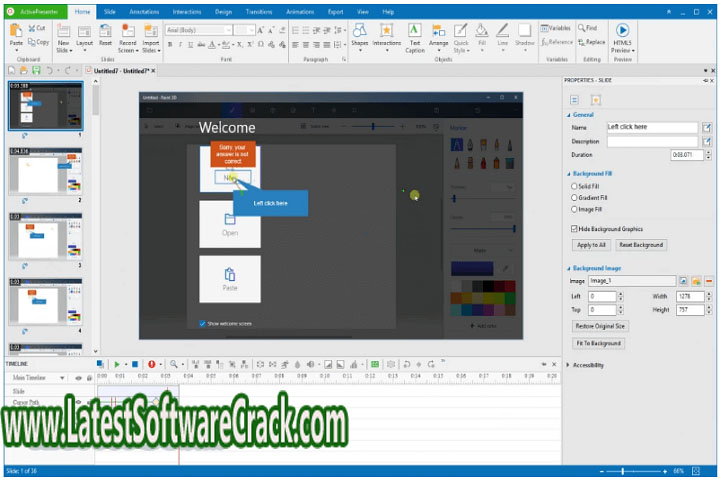
Task: Click the Record Screen icon in the ribbon
Action: [128, 35]
